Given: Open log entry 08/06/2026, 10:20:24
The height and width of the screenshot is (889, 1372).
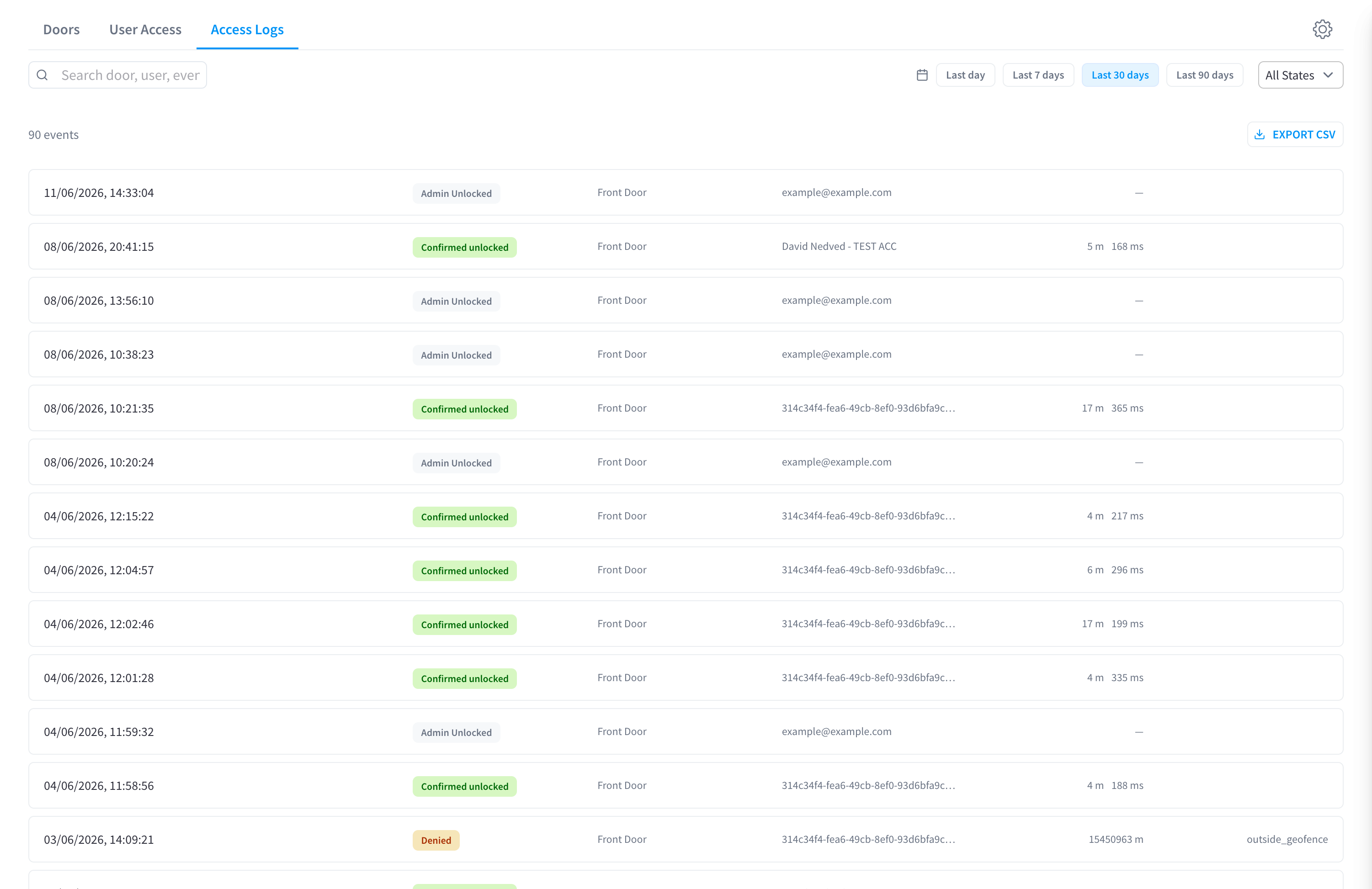Looking at the screenshot, I should [686, 462].
